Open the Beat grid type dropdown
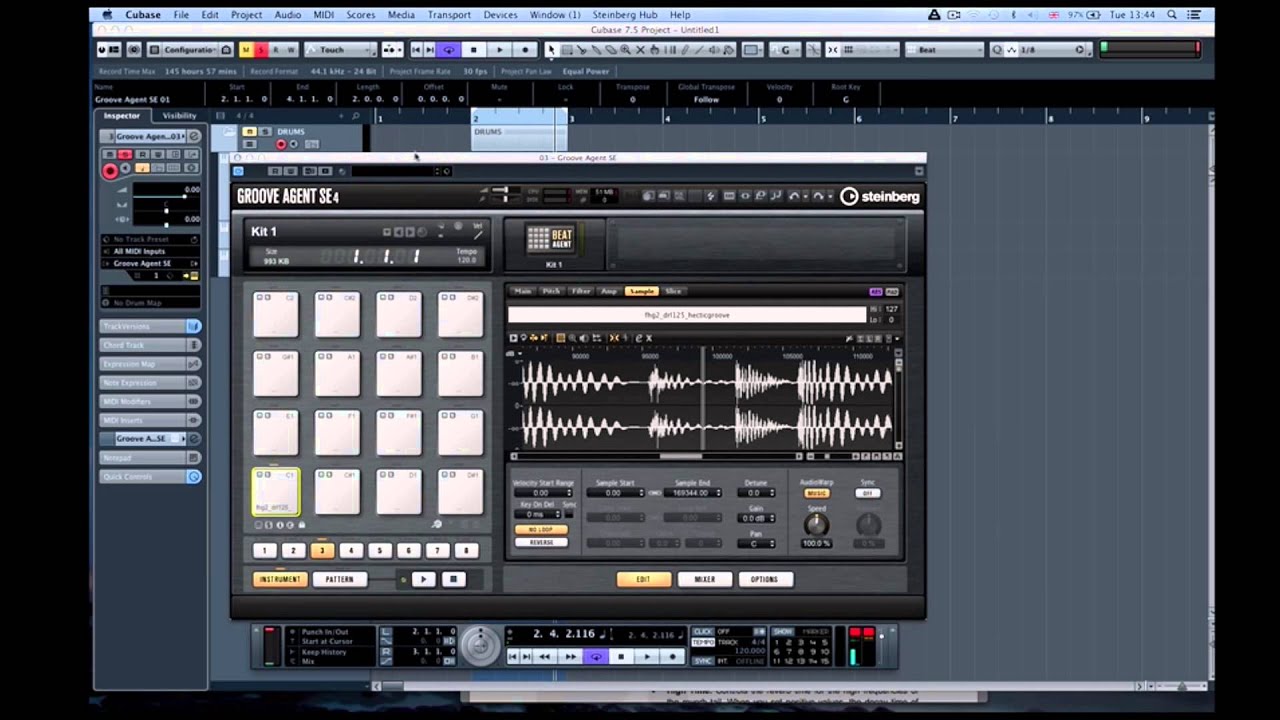 945,50
